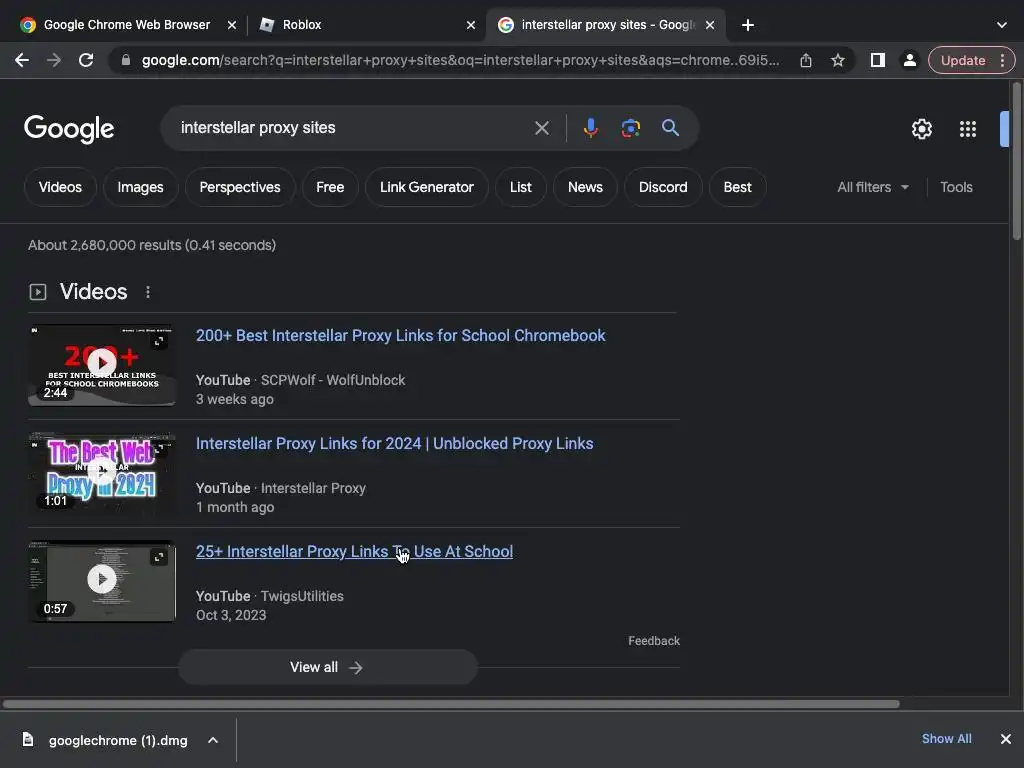Expand the All filters dropdown
Screen dimensions: 1024x768
(x=872, y=187)
